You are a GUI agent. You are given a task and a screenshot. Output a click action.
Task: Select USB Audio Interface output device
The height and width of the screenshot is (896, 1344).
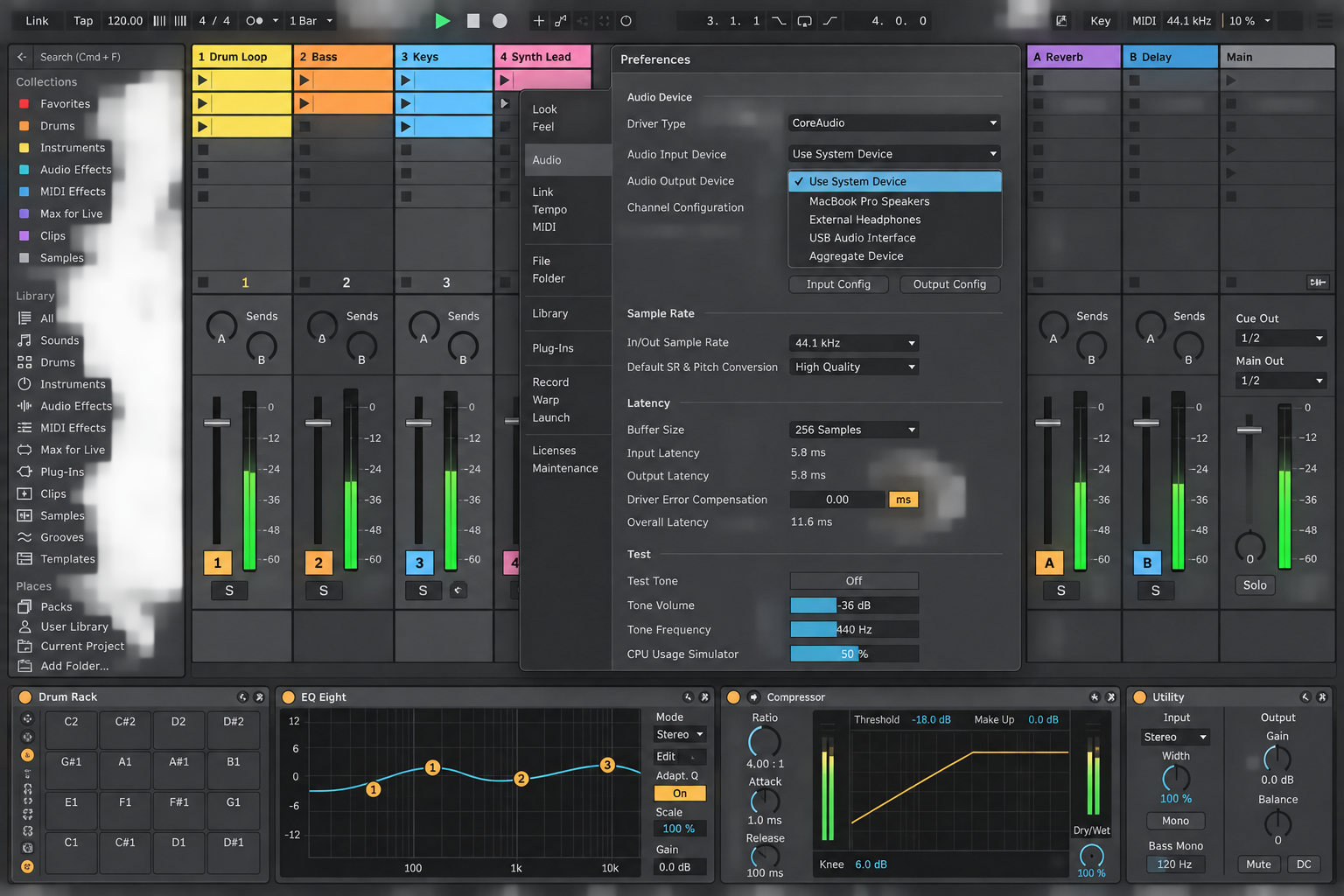(894, 238)
